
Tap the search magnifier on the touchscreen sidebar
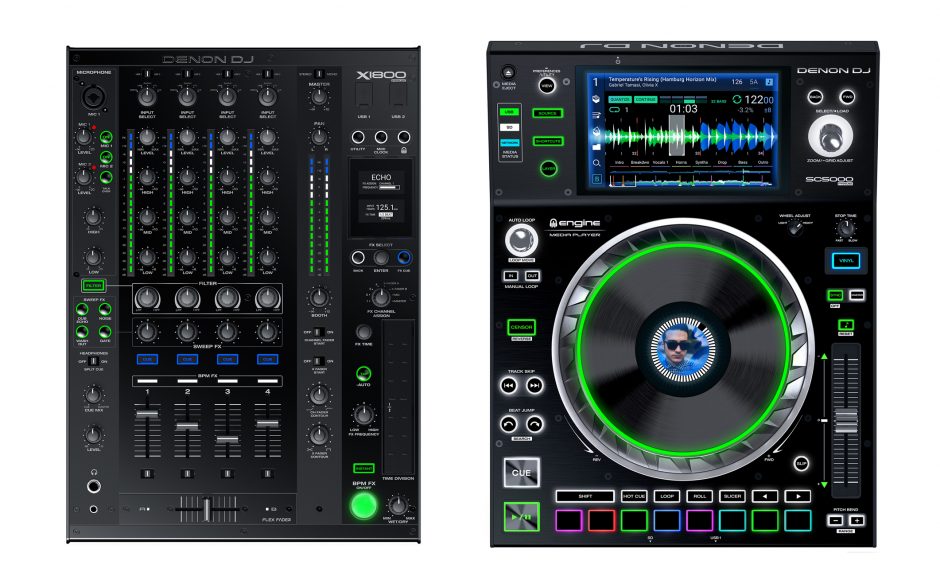point(596,160)
